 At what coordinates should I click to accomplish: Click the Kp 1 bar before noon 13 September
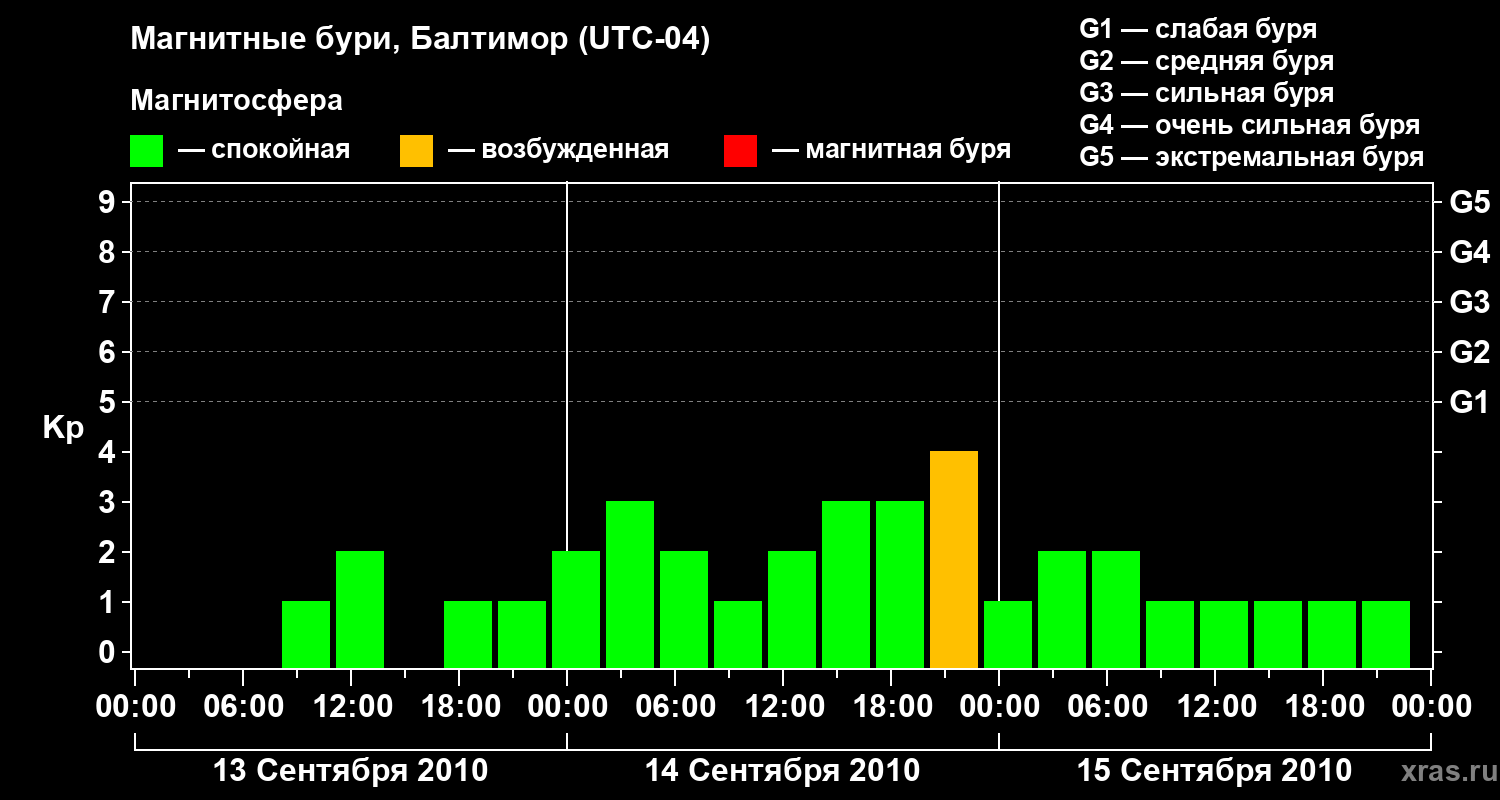coord(306,635)
